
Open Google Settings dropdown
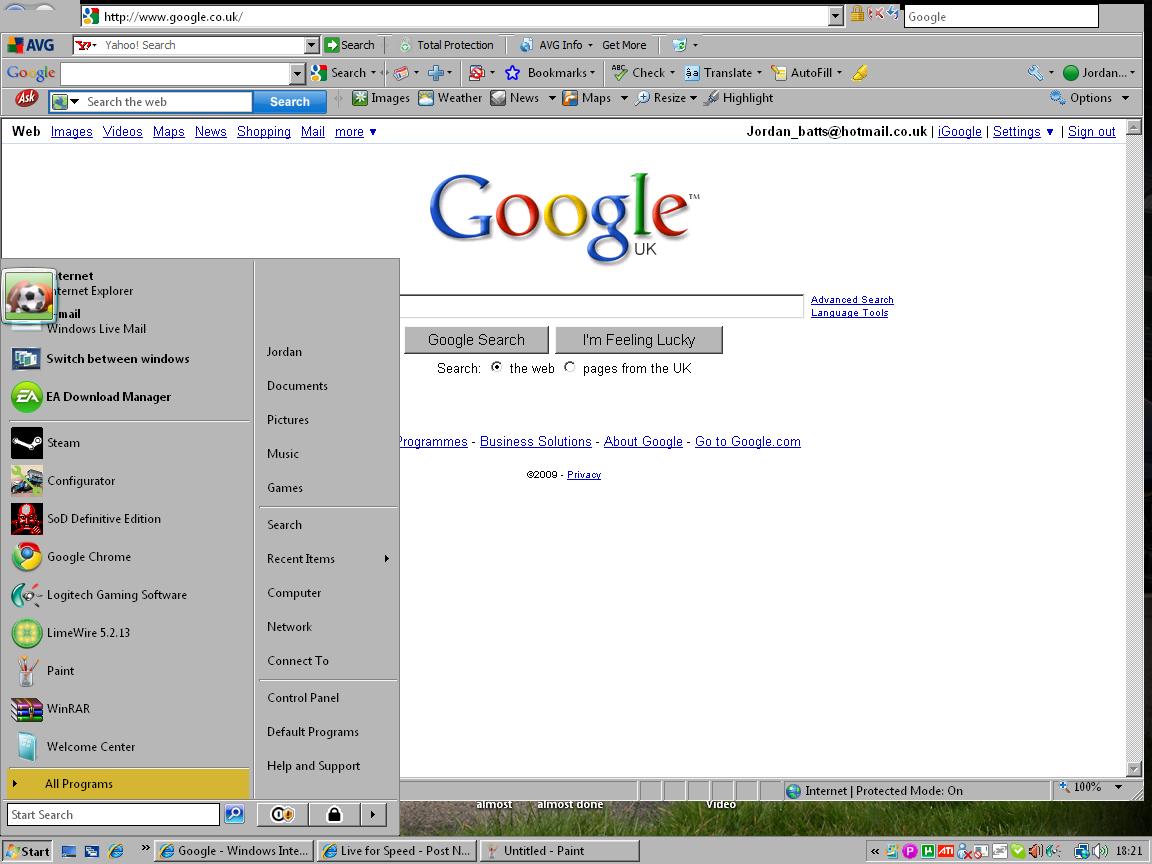pos(1023,132)
